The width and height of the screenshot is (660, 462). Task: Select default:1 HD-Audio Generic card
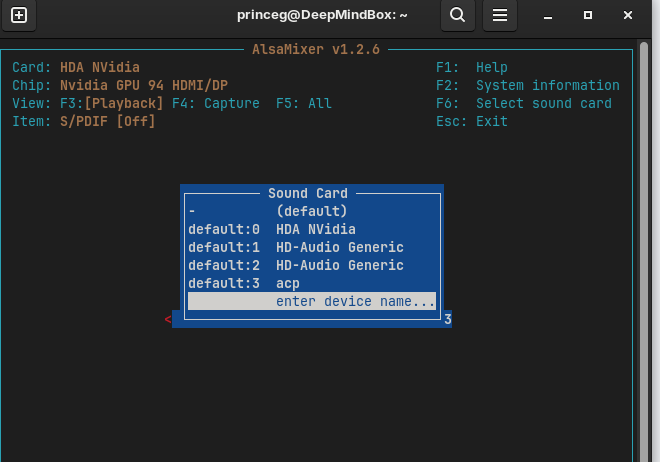(x=311, y=247)
